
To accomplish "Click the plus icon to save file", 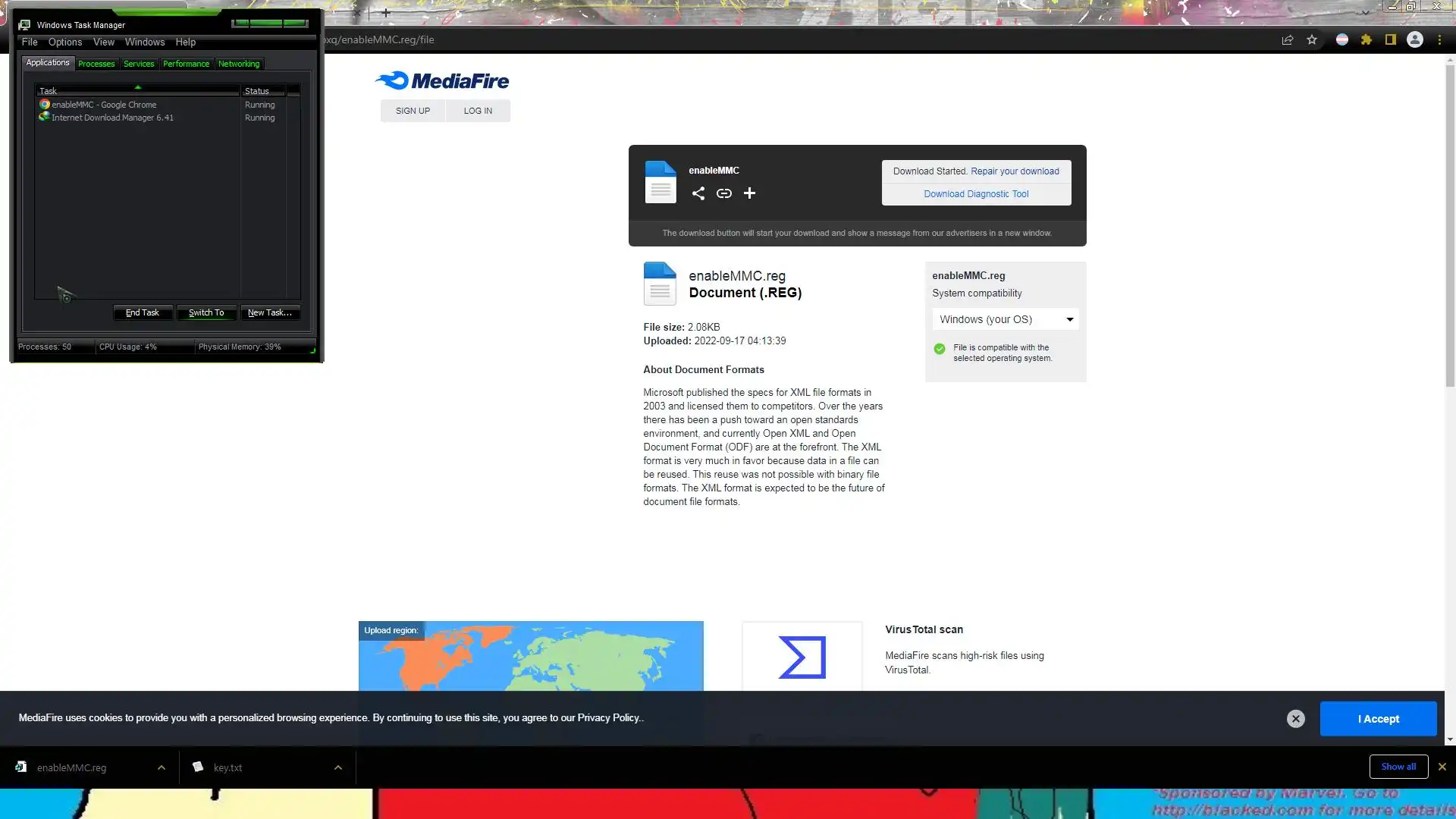I will click(749, 193).
